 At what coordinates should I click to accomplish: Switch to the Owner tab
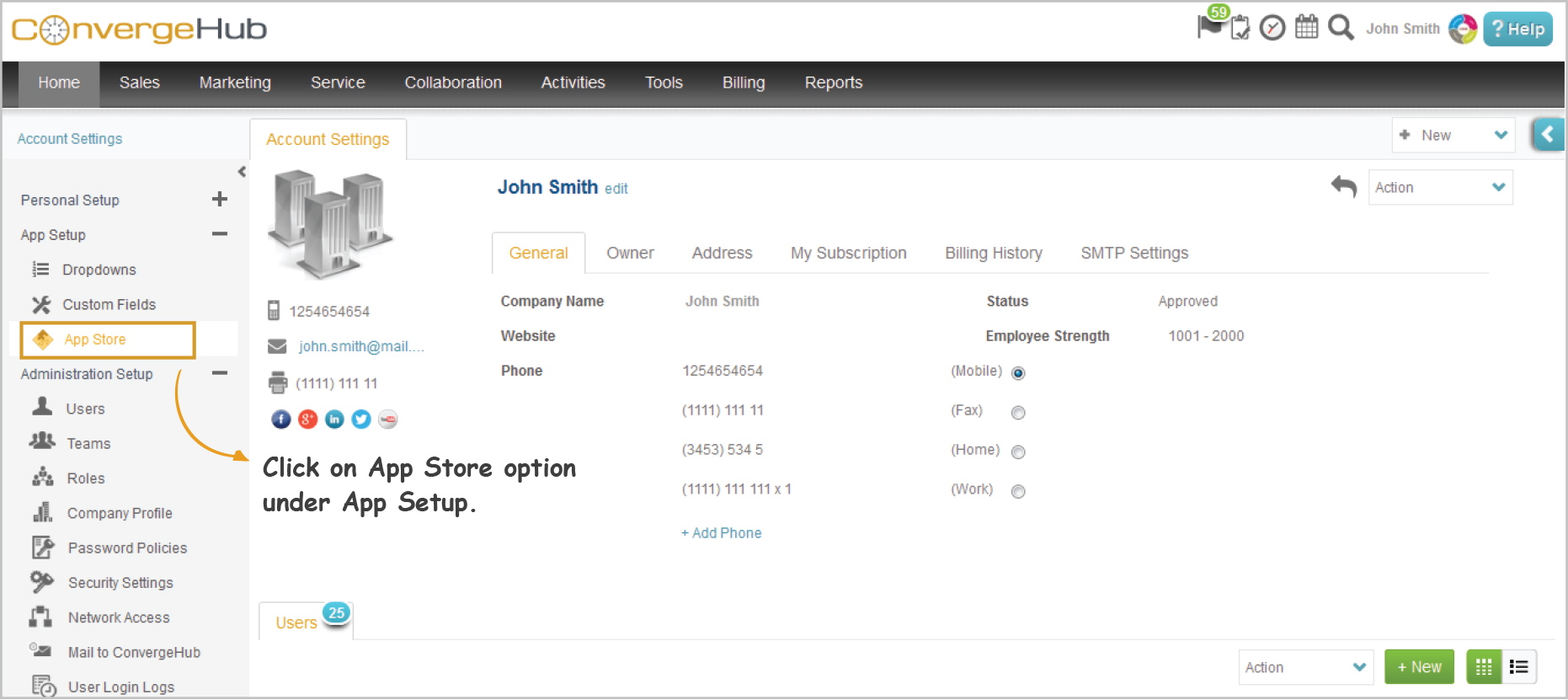[x=630, y=253]
